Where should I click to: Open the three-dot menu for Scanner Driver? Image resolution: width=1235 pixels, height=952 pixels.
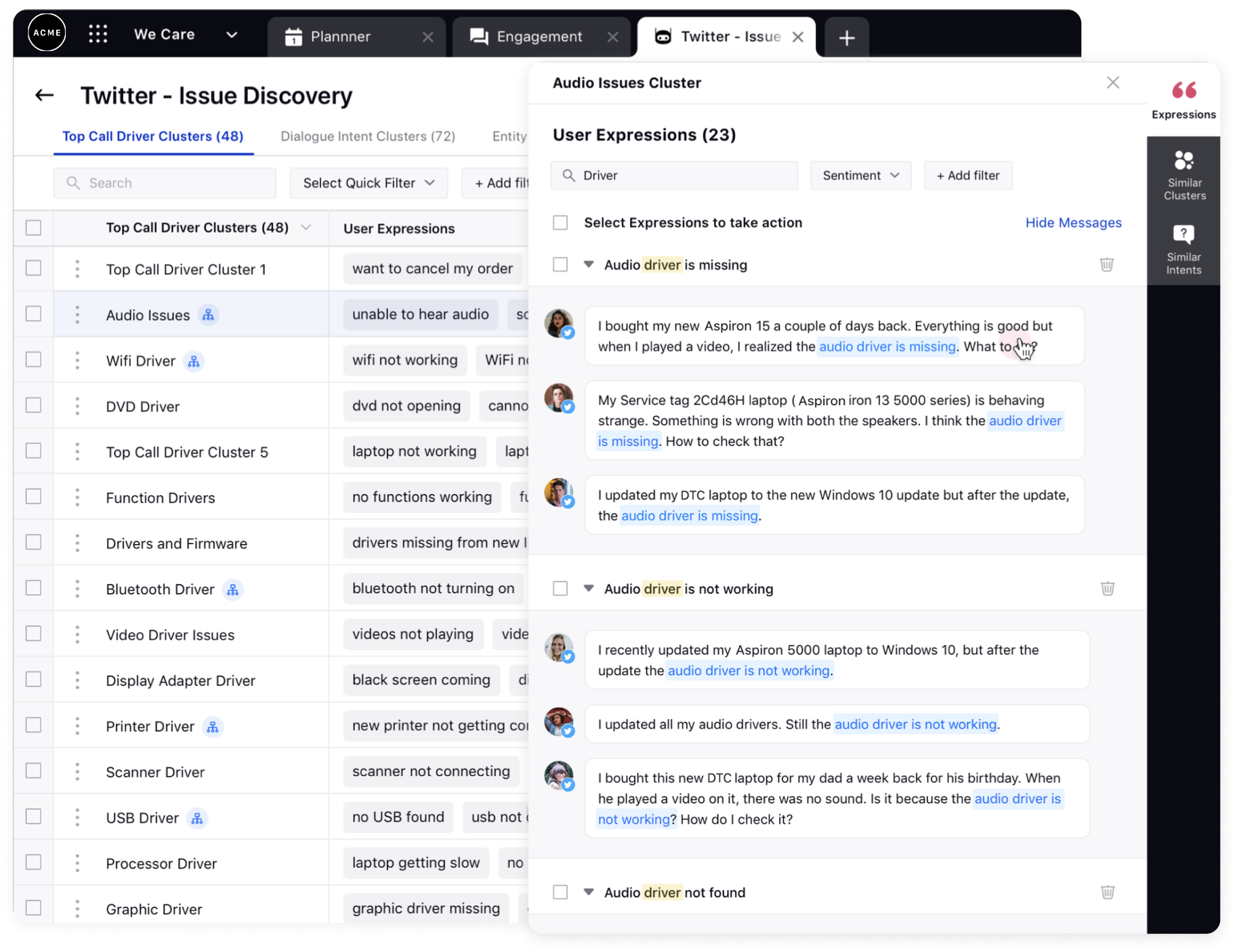coord(77,771)
